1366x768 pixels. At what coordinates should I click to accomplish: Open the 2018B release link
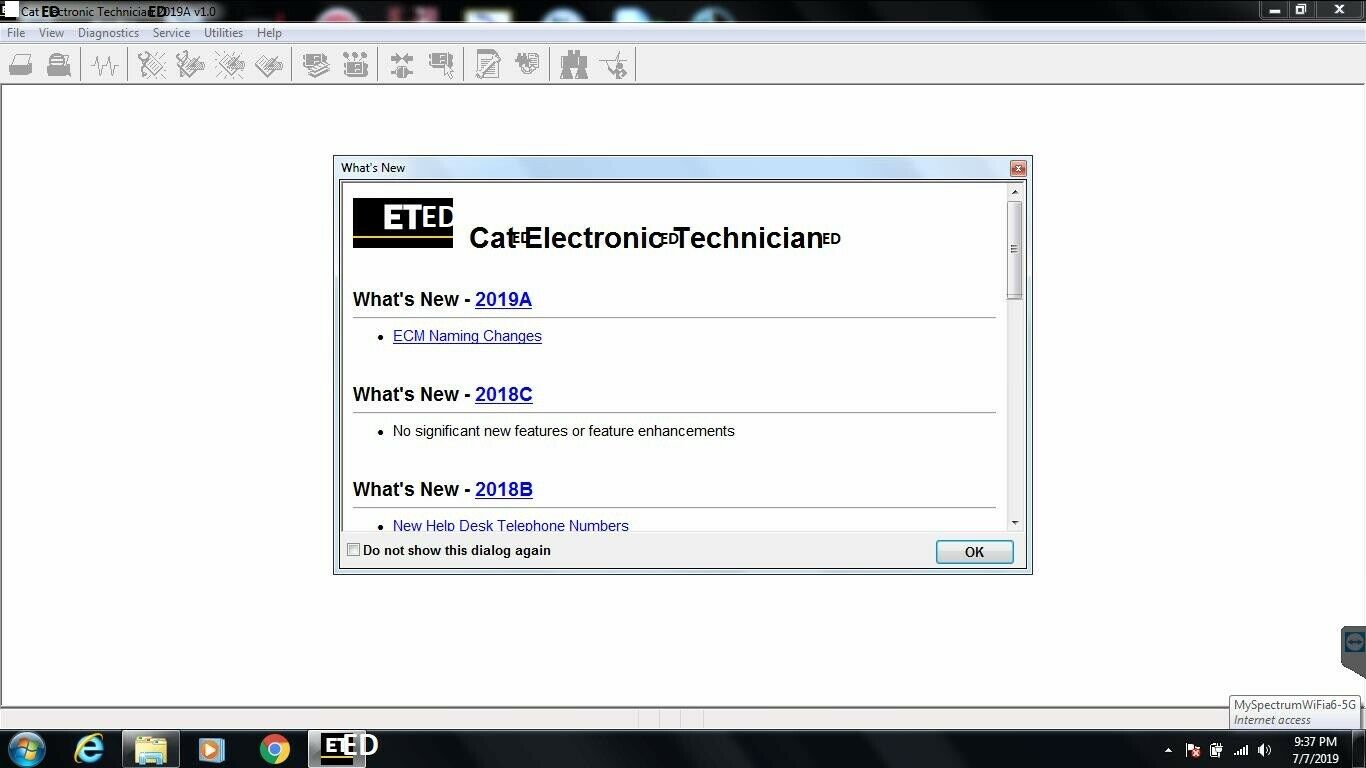tap(503, 489)
